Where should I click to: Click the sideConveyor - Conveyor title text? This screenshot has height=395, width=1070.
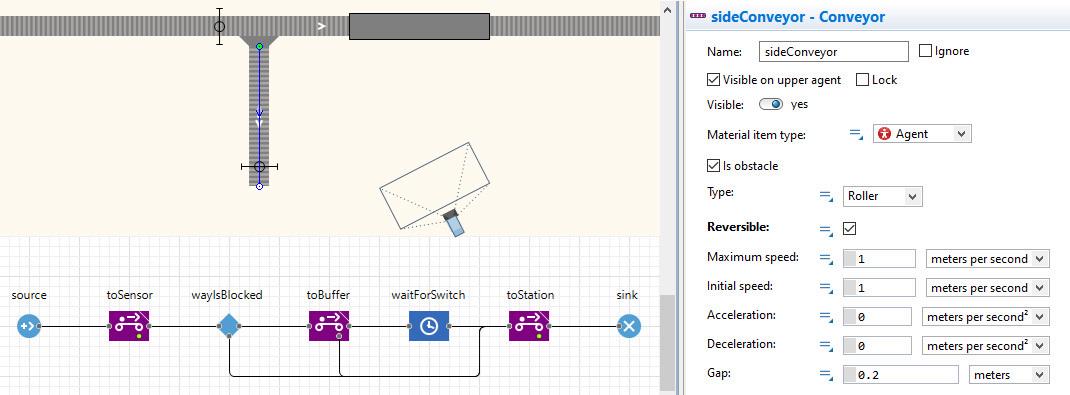pos(798,17)
